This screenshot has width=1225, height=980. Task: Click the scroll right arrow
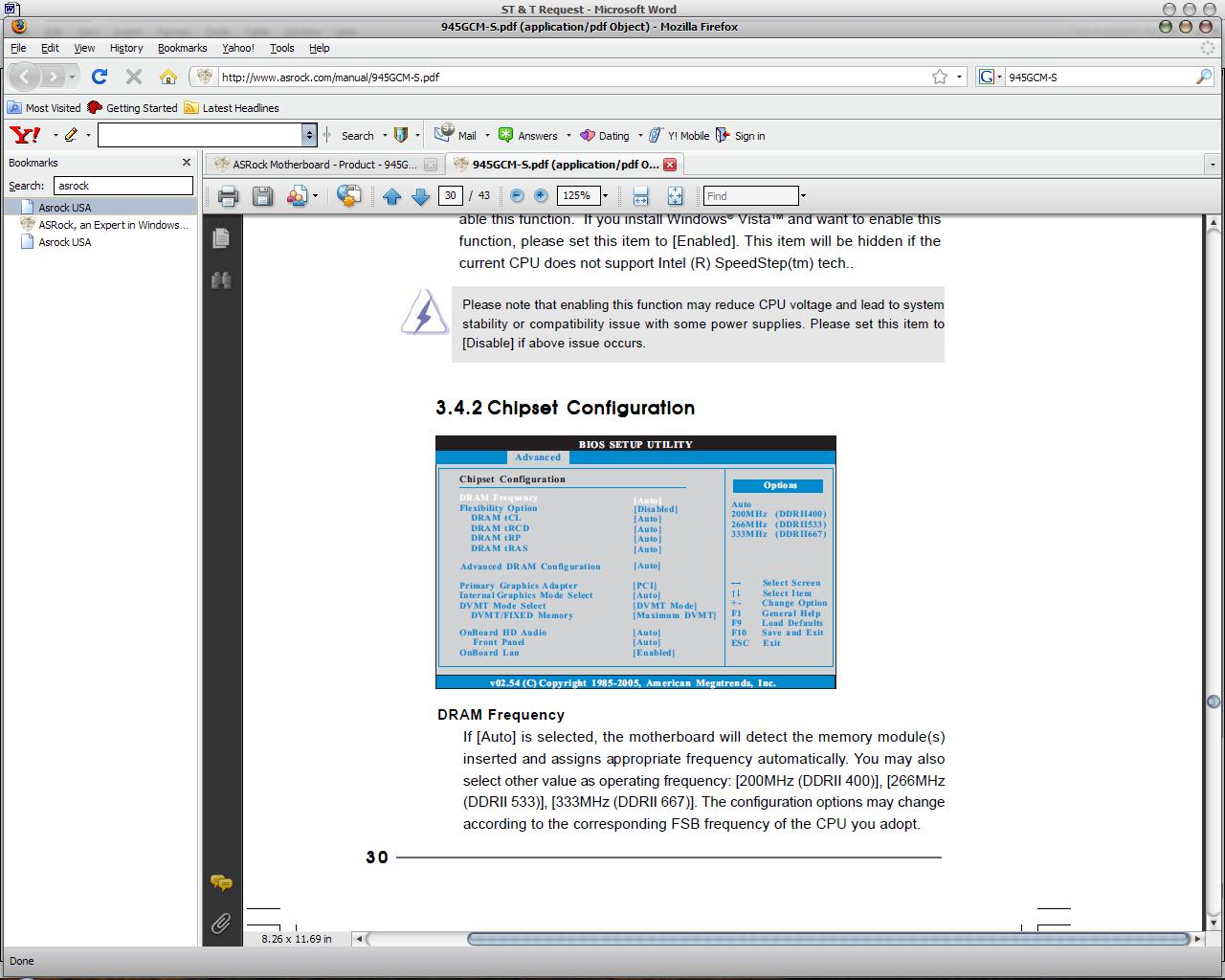click(1198, 939)
